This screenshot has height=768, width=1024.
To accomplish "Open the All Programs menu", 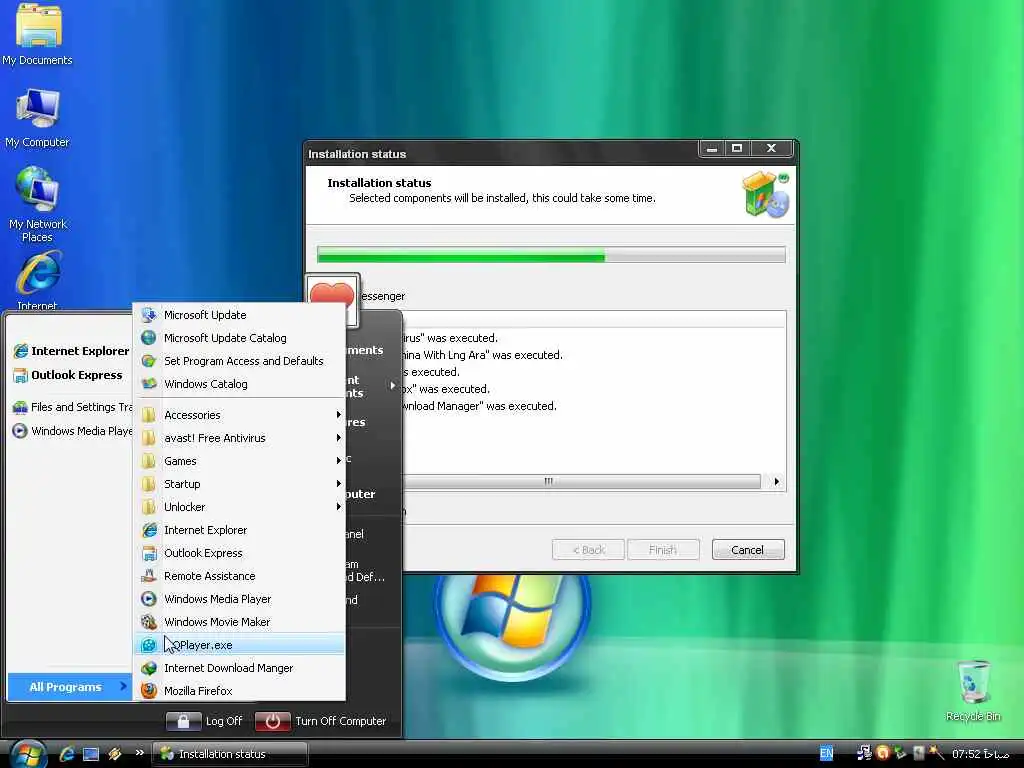I will click(x=70, y=686).
